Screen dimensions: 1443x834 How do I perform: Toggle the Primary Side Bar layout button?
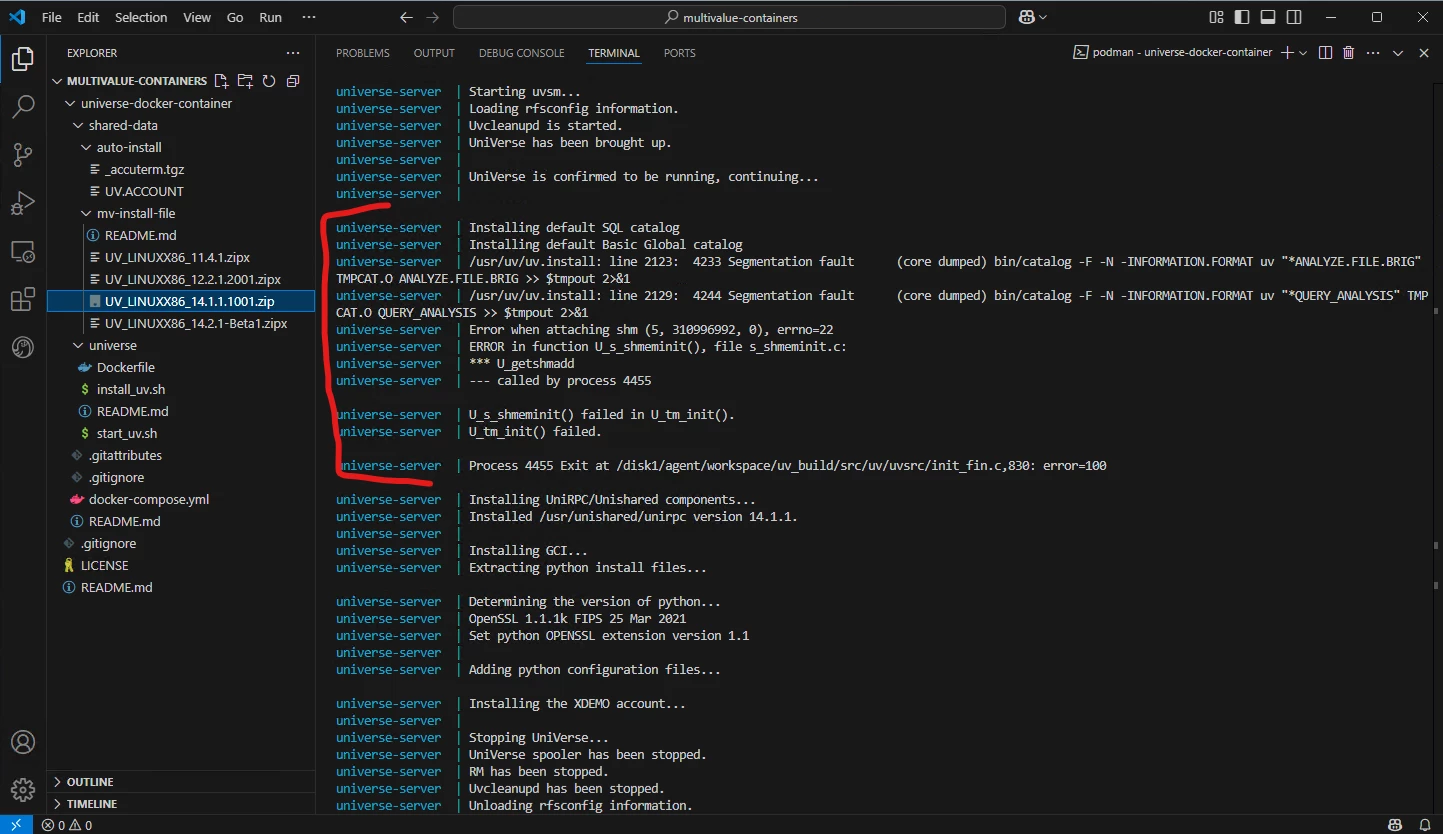pos(1242,17)
